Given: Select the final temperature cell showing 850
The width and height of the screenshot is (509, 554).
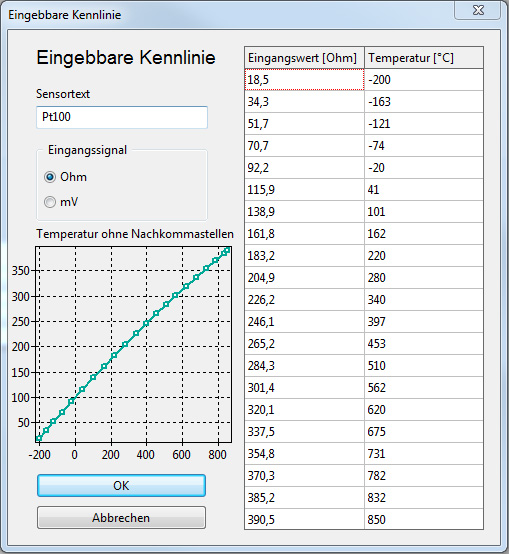Looking at the screenshot, I should click(424, 519).
